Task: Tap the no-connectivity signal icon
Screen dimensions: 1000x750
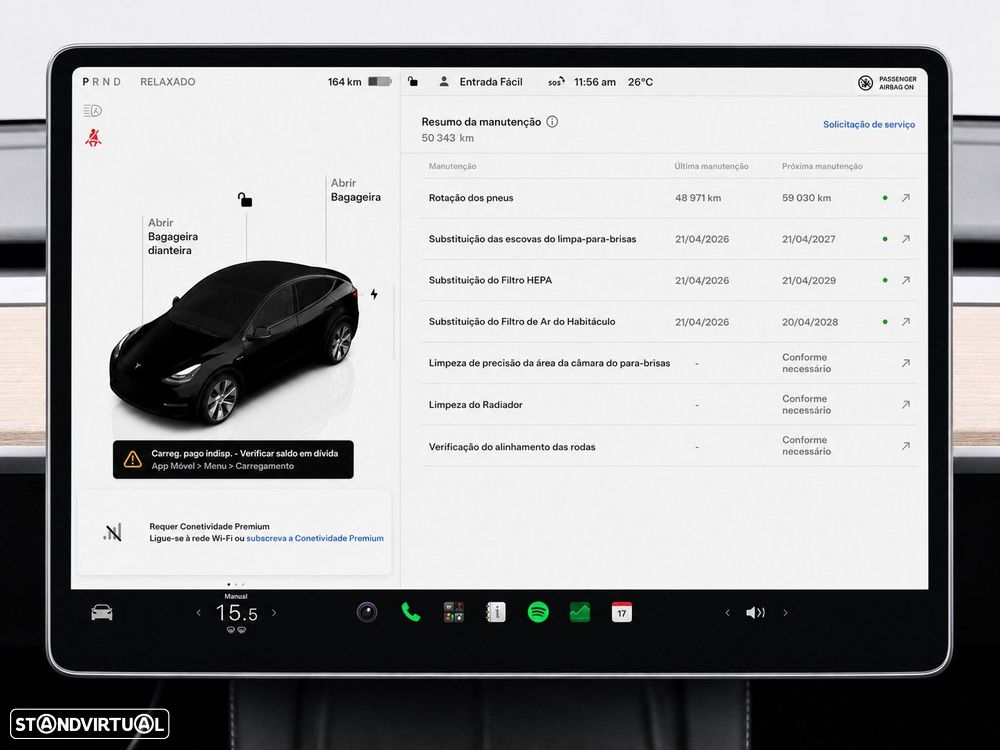Action: click(112, 532)
